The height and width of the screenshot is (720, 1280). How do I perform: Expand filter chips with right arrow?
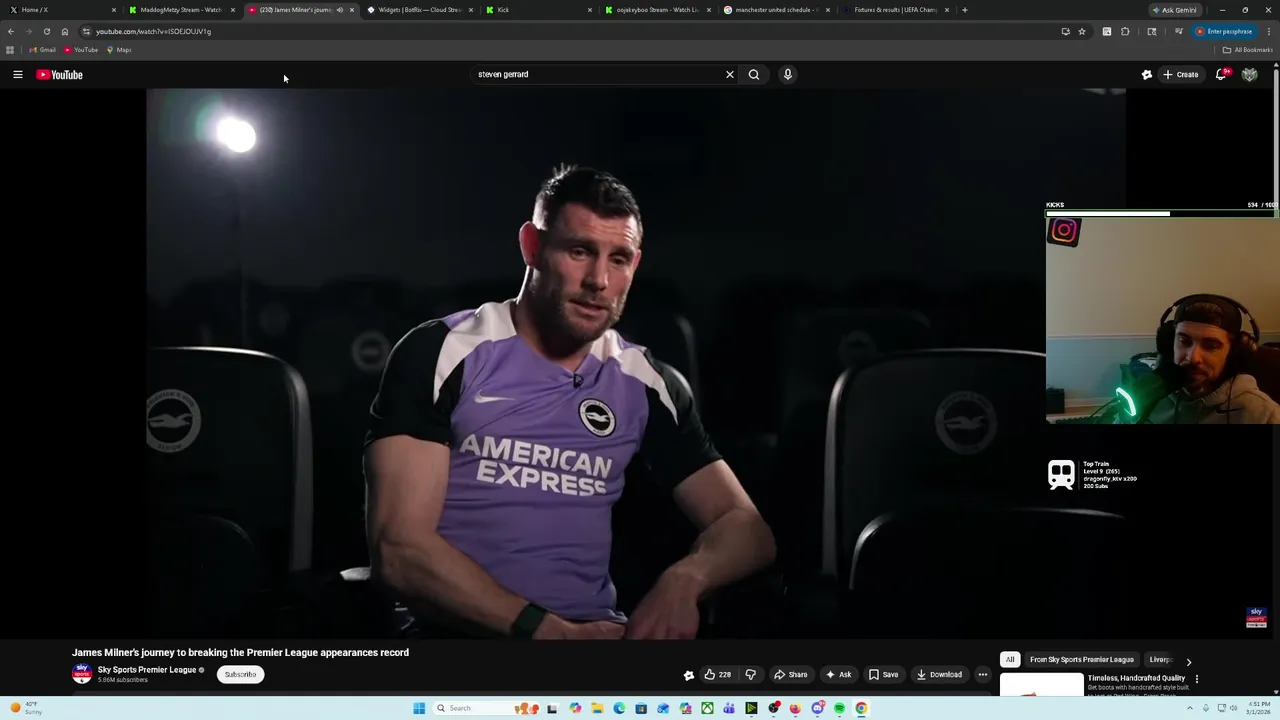click(1189, 661)
